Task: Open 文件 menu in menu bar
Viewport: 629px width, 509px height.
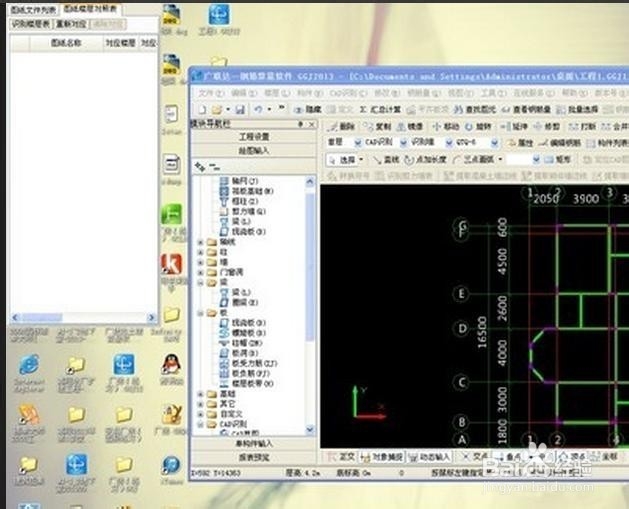Action: [x=211, y=93]
